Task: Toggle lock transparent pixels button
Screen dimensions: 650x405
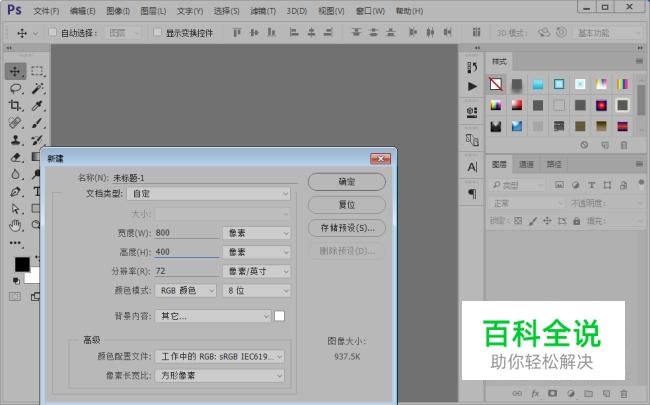Action: coord(518,221)
